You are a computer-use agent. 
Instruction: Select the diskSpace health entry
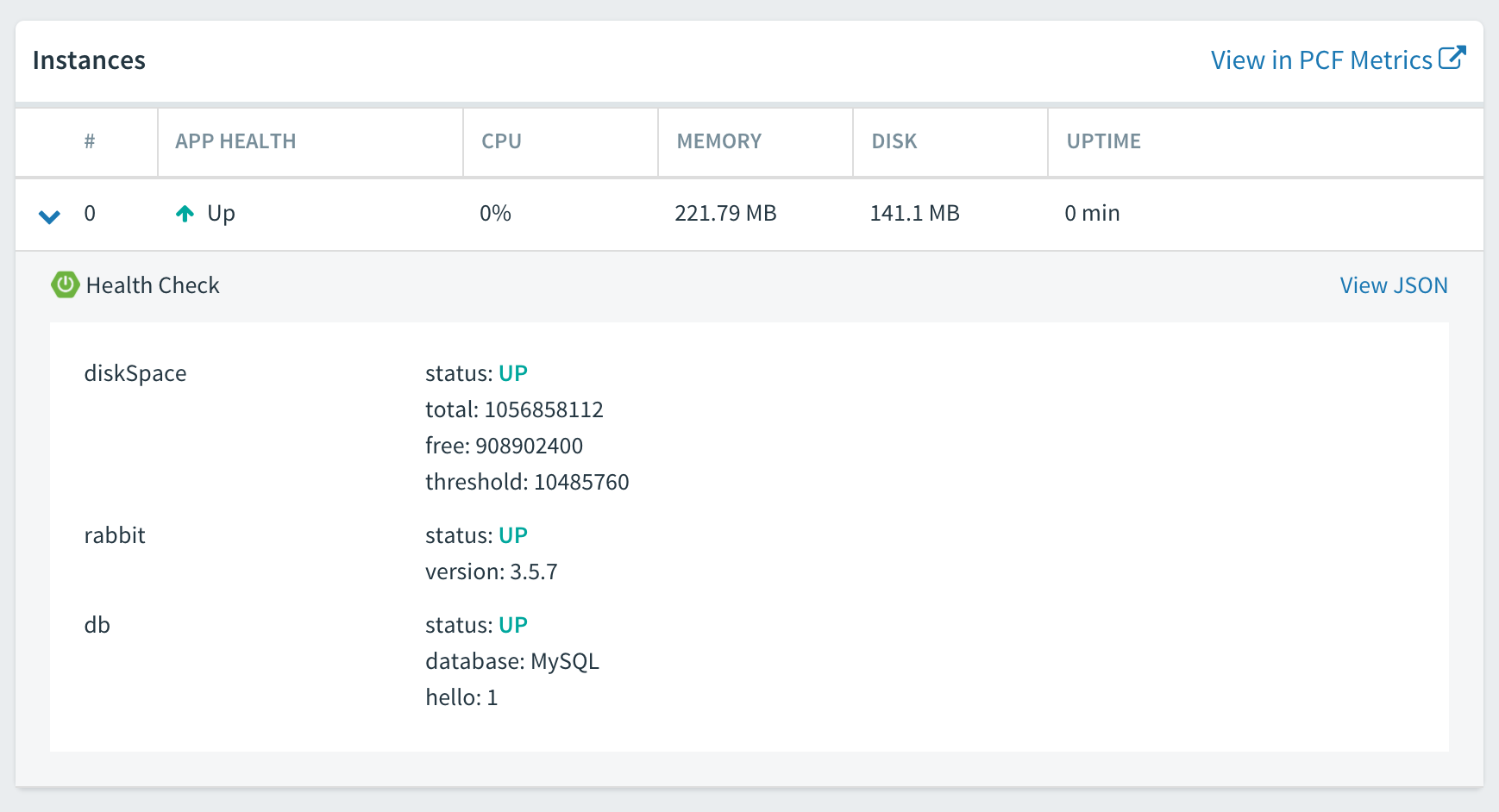135,373
